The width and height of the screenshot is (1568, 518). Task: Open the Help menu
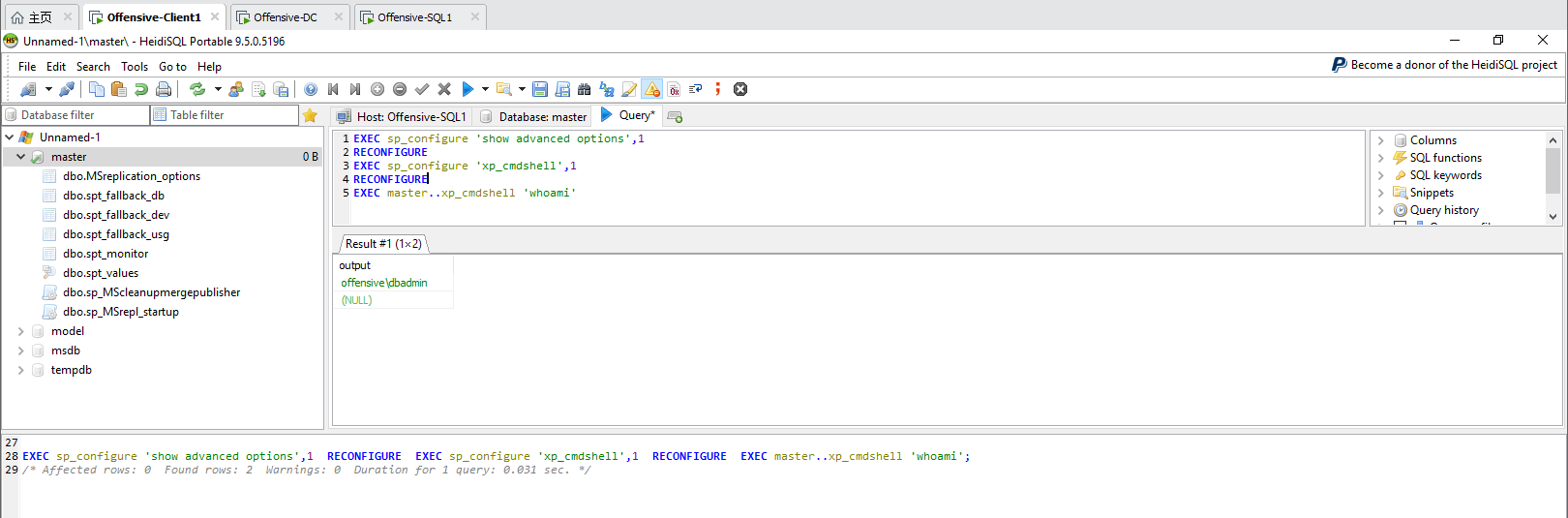click(209, 67)
